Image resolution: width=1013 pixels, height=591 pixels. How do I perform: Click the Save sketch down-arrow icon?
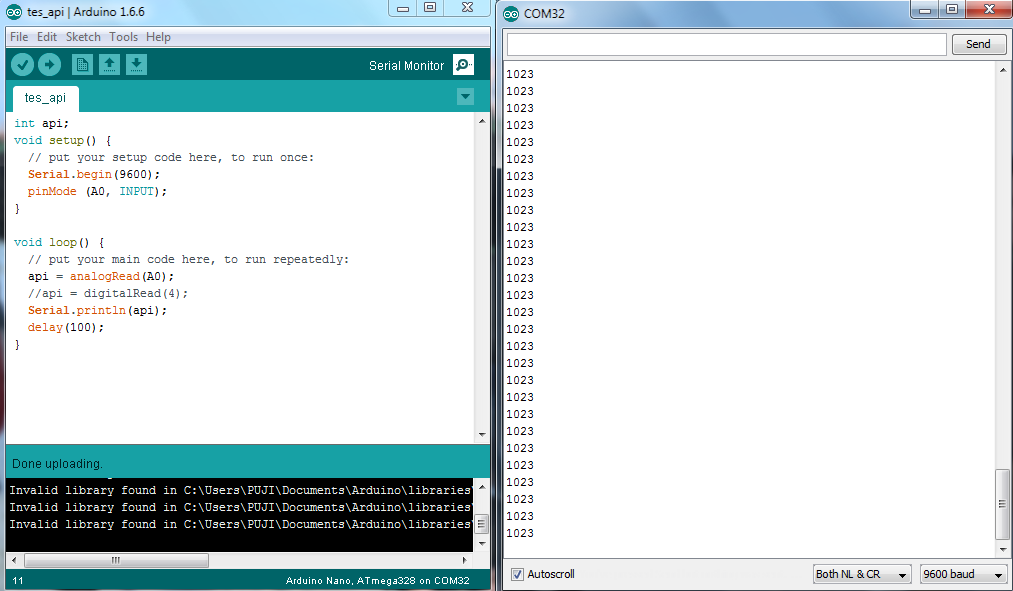click(136, 65)
